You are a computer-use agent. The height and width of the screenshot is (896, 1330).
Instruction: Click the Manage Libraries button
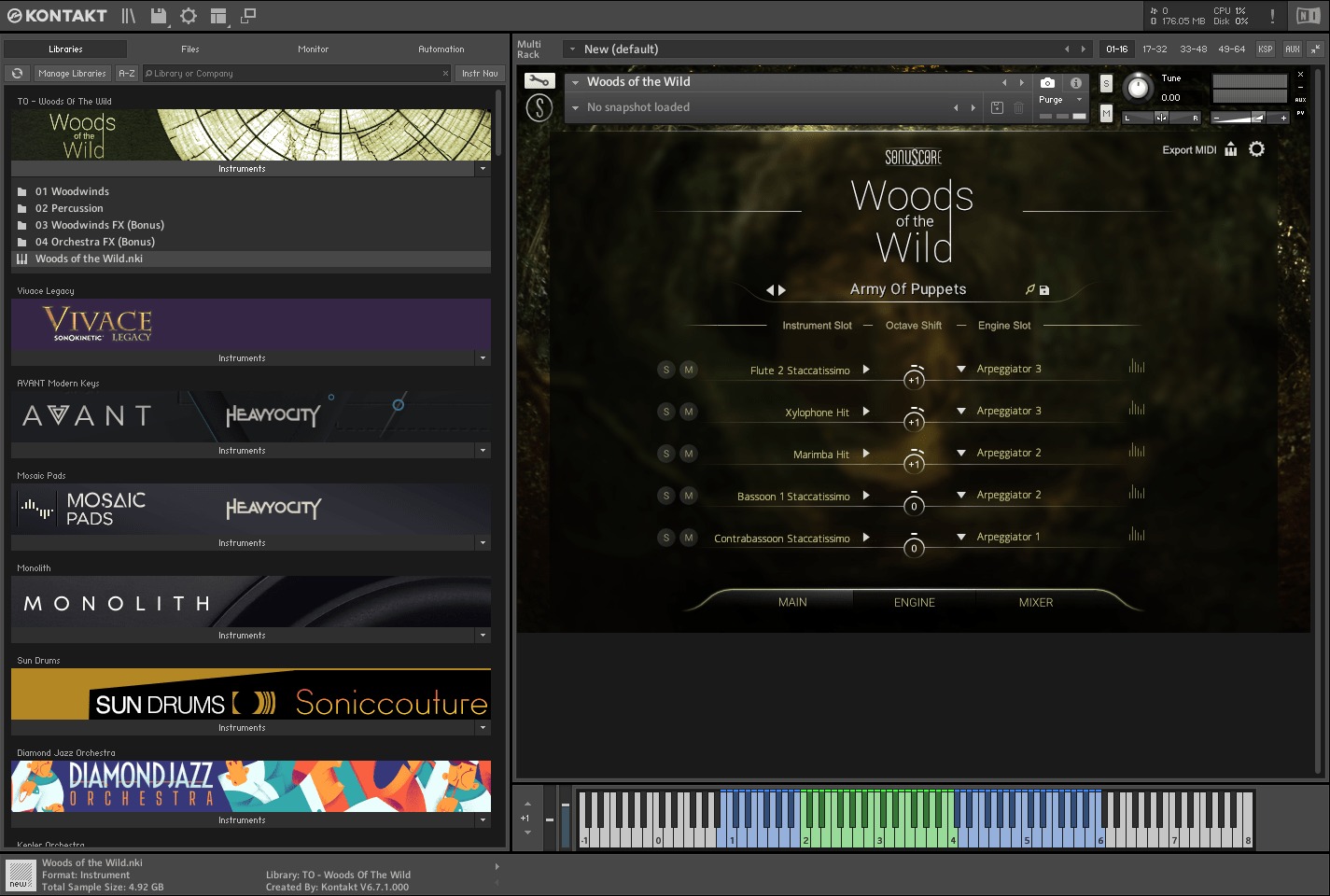[x=72, y=74]
